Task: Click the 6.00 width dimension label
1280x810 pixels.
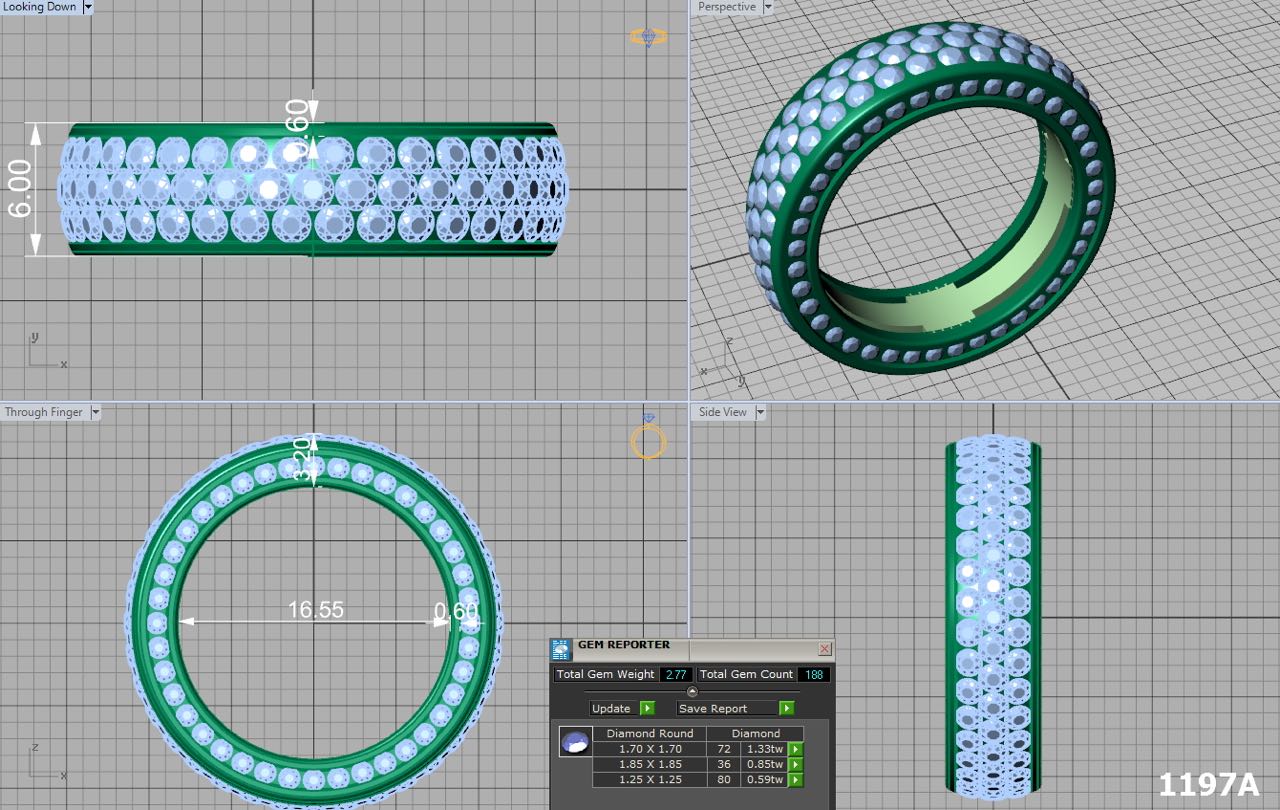Action: (x=19, y=189)
